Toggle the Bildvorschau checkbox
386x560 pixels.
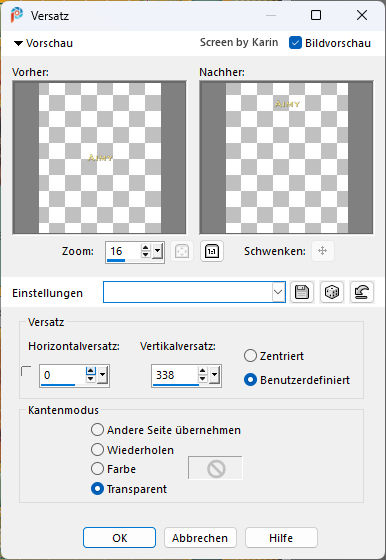295,43
